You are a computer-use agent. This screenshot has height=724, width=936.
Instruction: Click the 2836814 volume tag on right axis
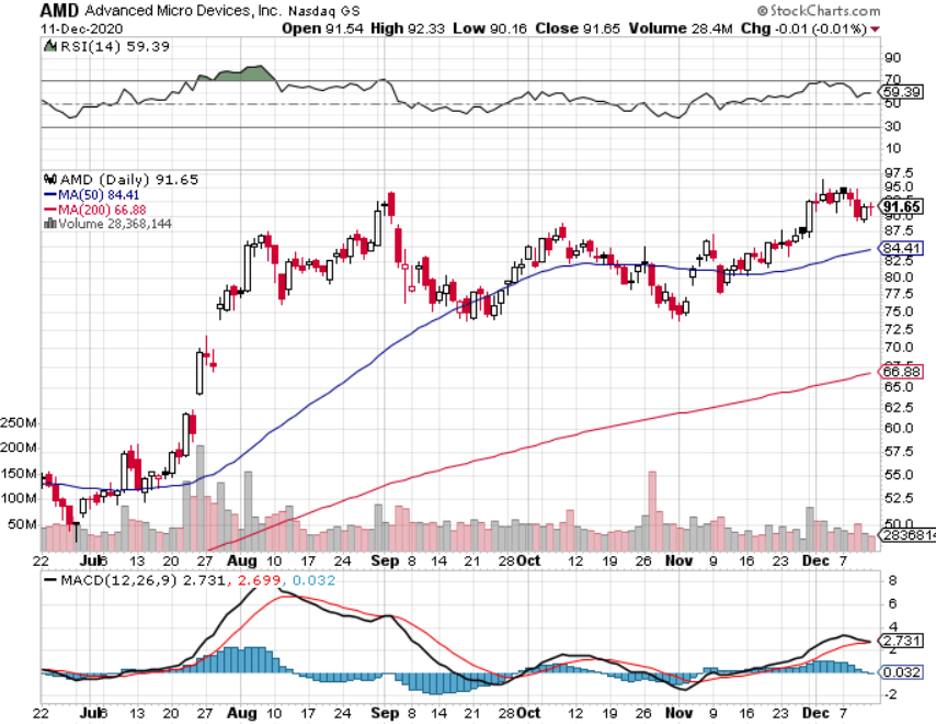point(908,535)
